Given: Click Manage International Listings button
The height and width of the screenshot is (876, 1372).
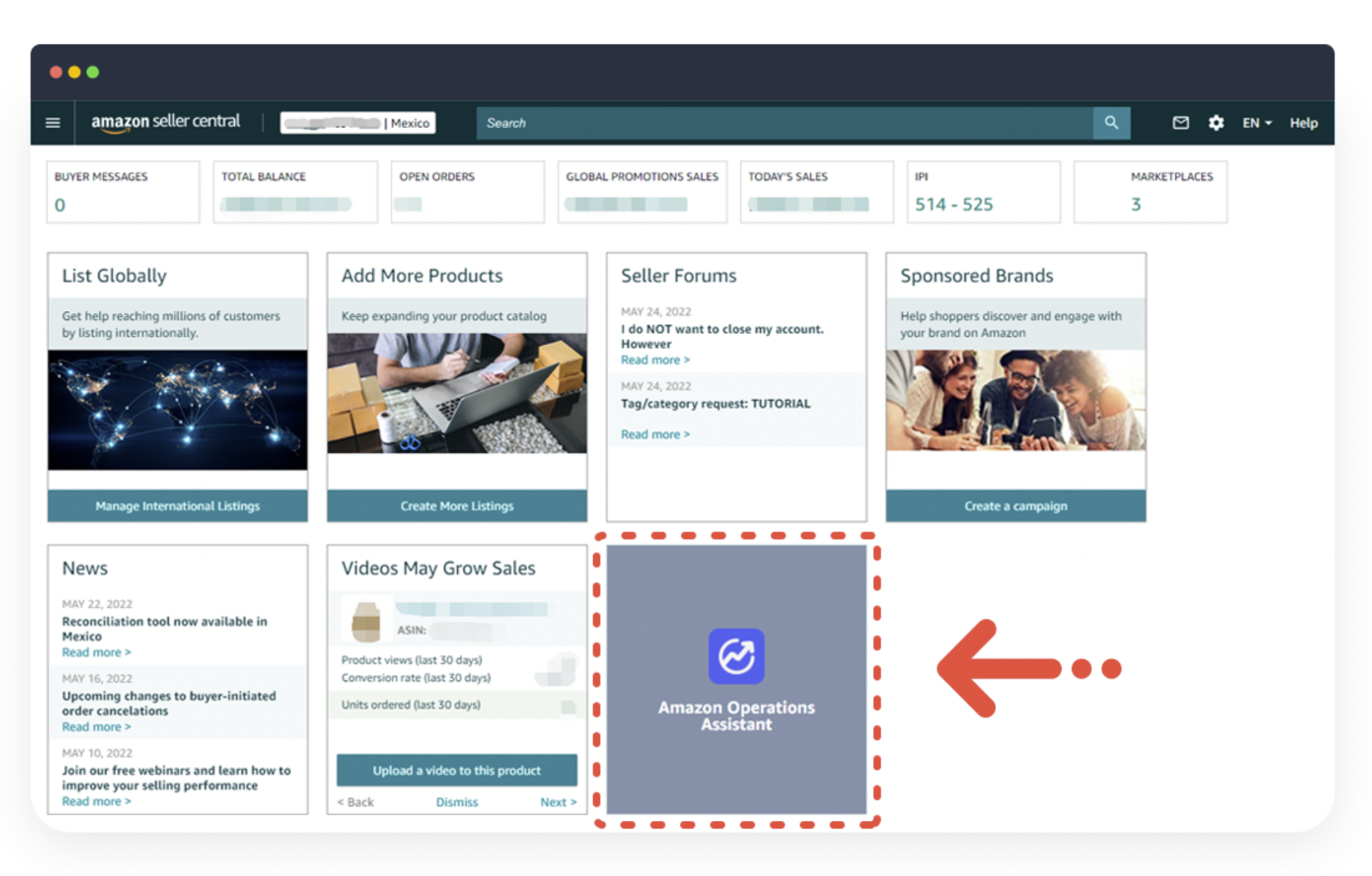Looking at the screenshot, I should coord(178,506).
